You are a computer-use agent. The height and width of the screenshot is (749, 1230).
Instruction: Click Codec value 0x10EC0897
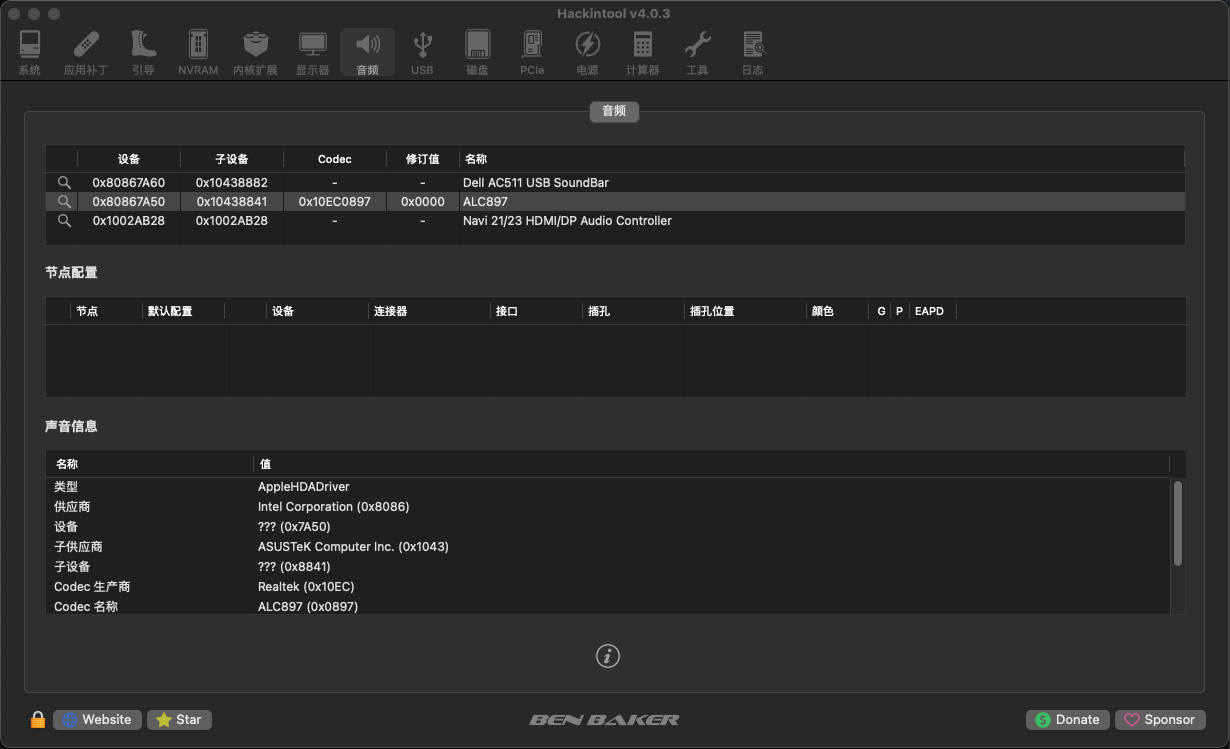(x=335, y=202)
